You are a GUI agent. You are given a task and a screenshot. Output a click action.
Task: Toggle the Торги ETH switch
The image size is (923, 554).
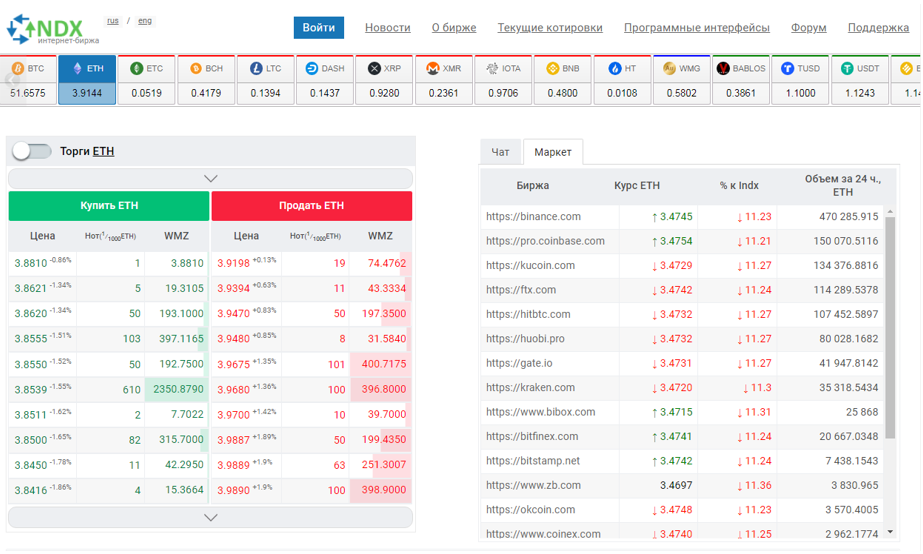[32, 151]
